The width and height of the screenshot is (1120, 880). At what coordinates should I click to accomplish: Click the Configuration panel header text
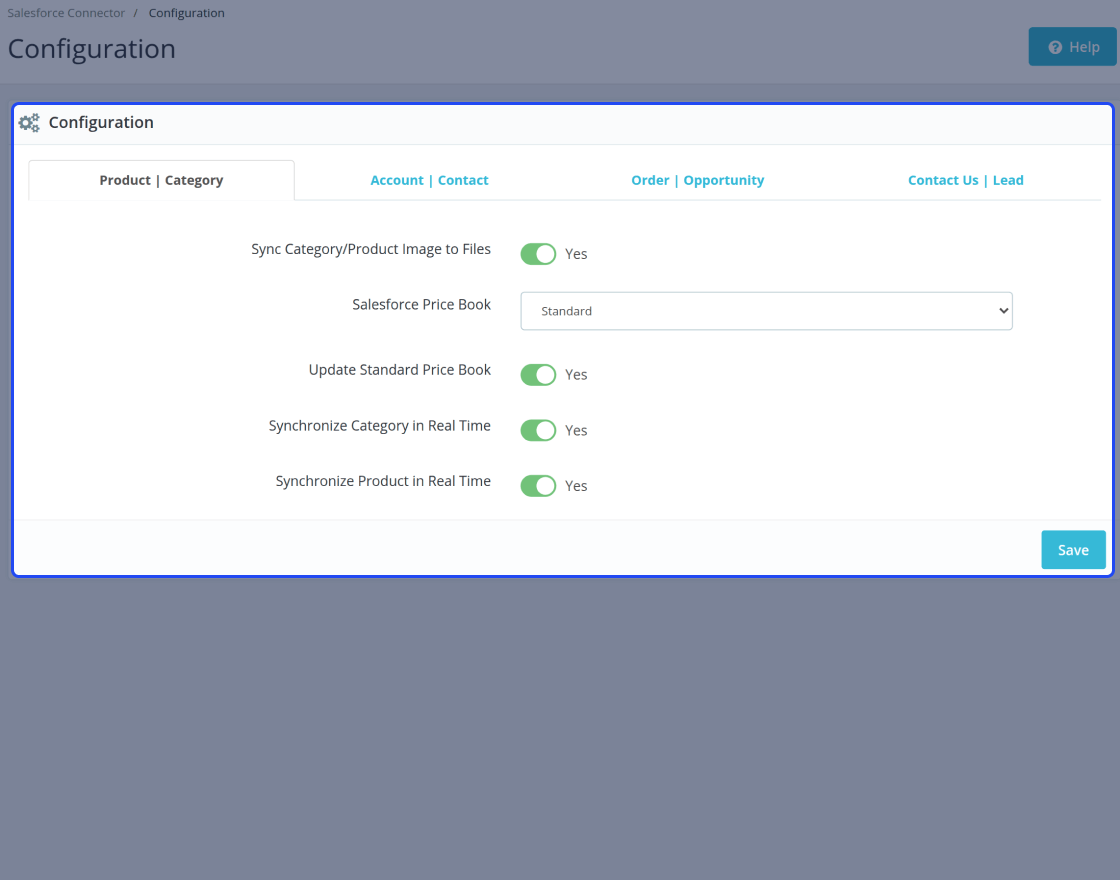pos(101,122)
